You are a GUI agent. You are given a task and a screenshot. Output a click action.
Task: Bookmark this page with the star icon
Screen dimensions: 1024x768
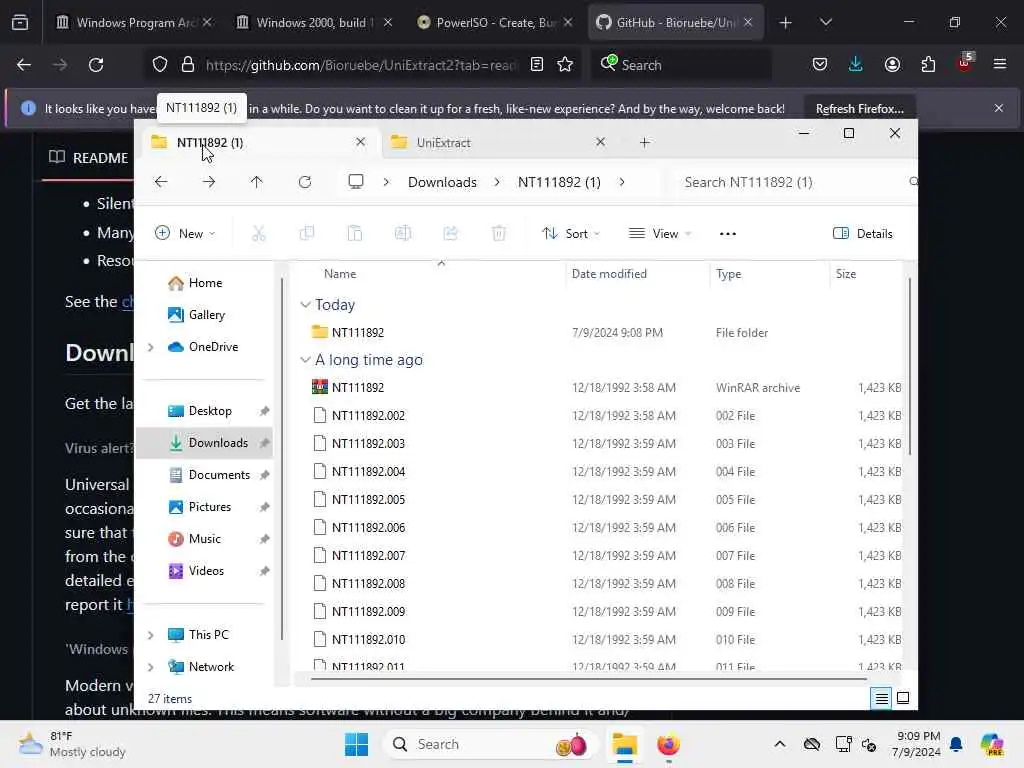(566, 65)
